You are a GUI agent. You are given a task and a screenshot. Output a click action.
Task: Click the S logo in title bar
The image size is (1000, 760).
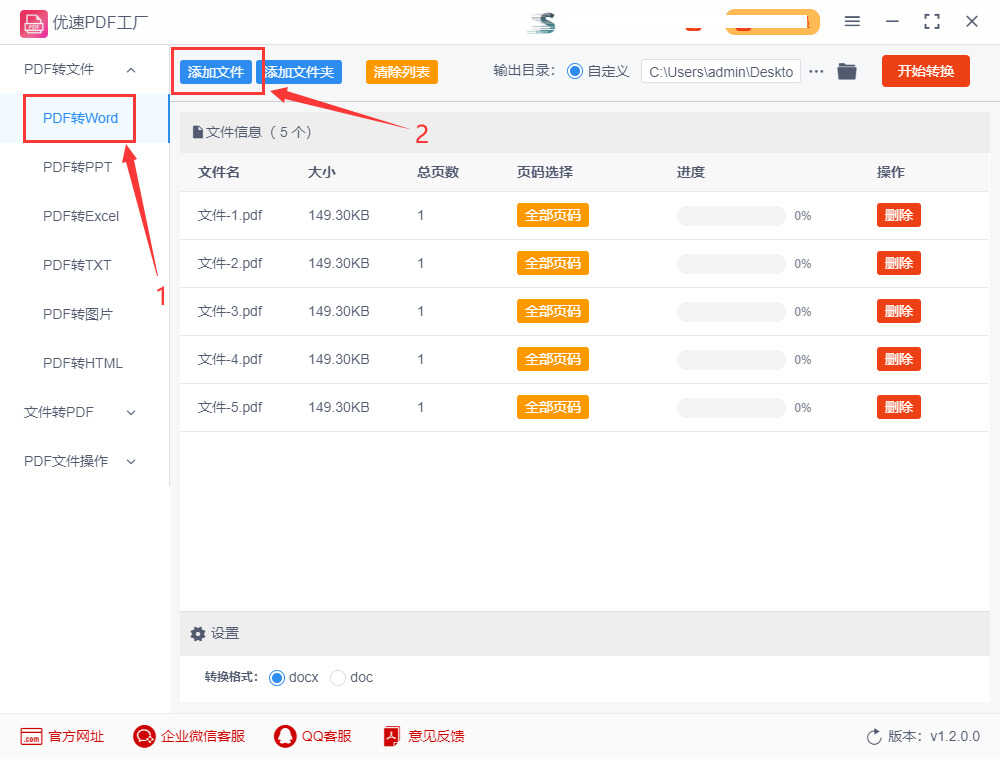pos(543,22)
